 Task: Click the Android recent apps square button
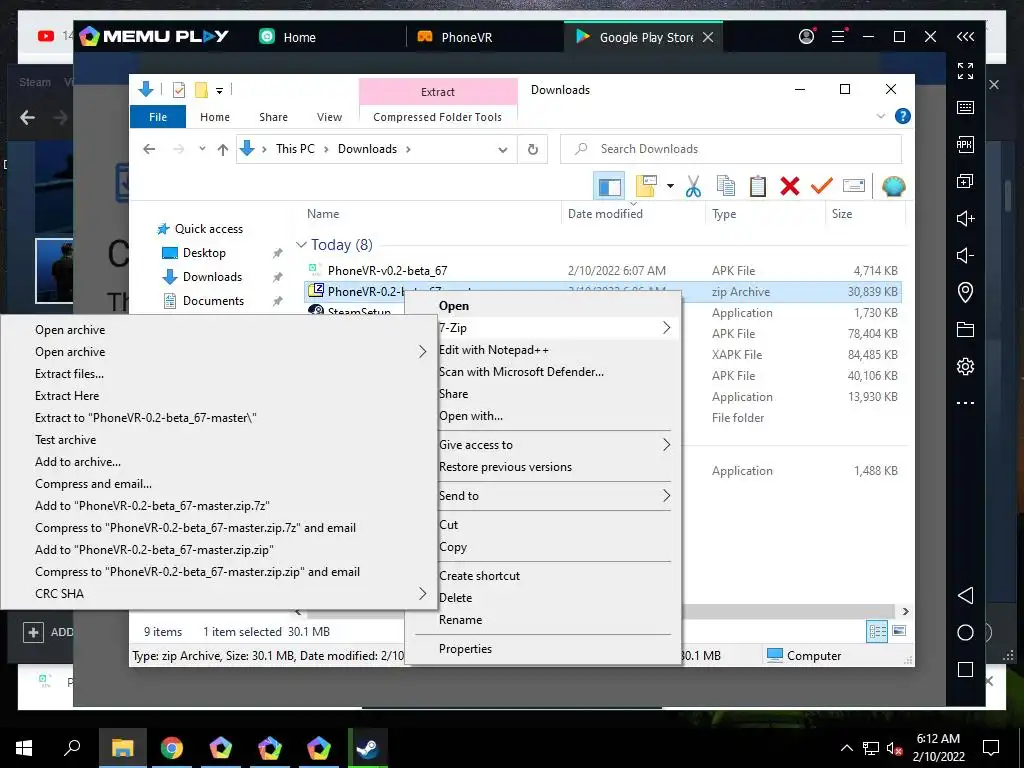point(965,669)
